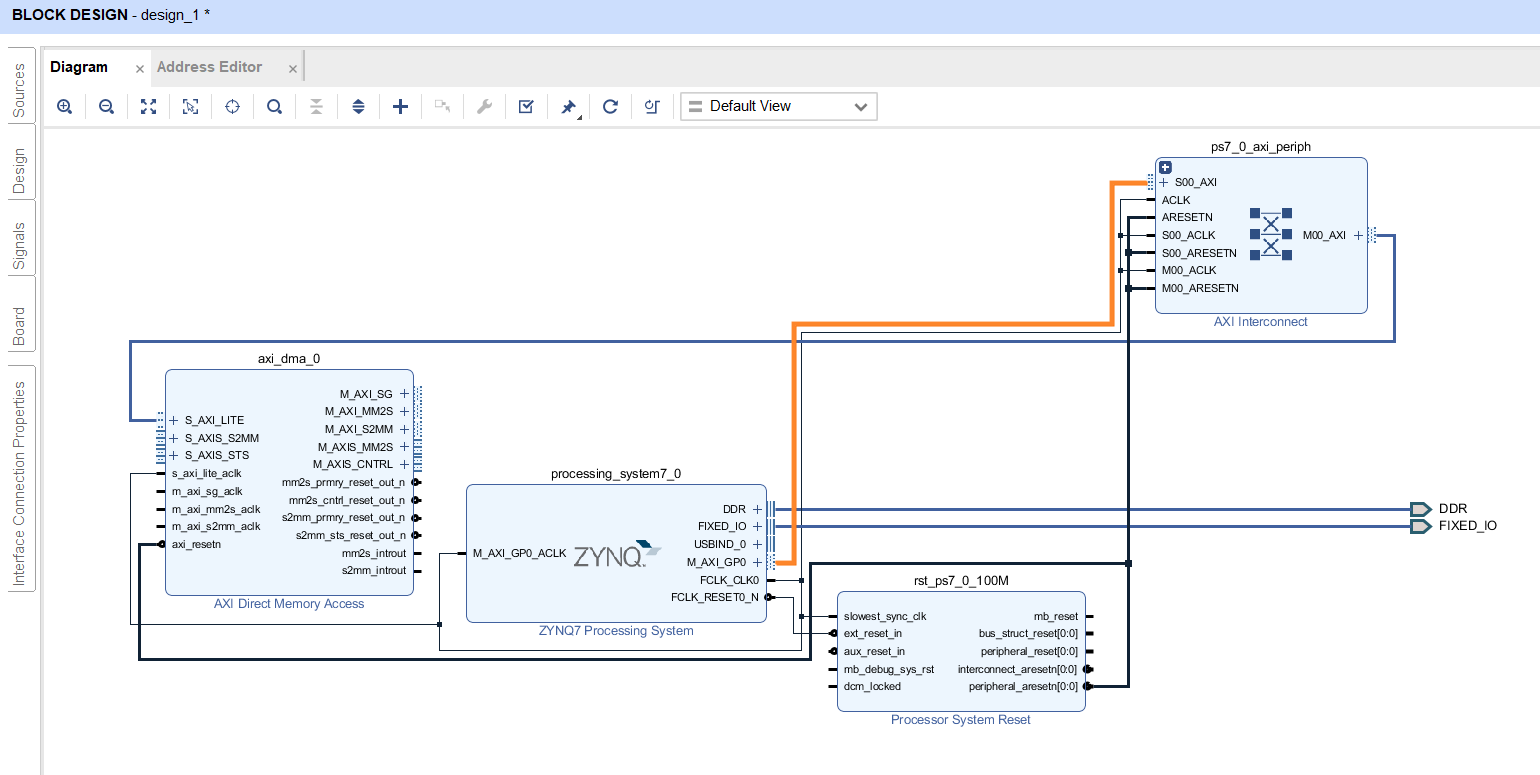This screenshot has height=775, width=1540.
Task: Select the axi_dma_0 block
Action: pyautogui.click(x=289, y=480)
